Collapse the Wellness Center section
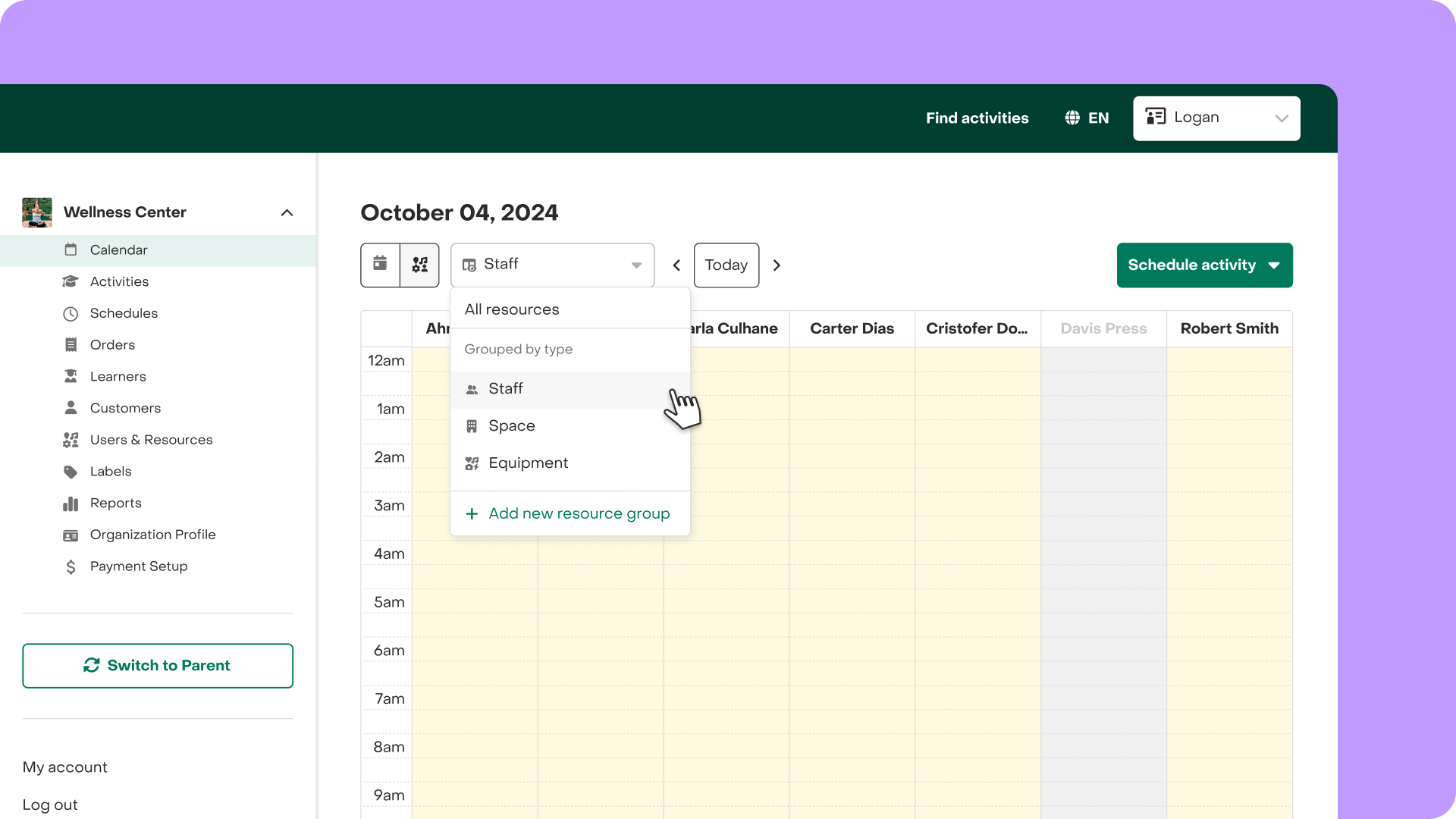 [287, 212]
